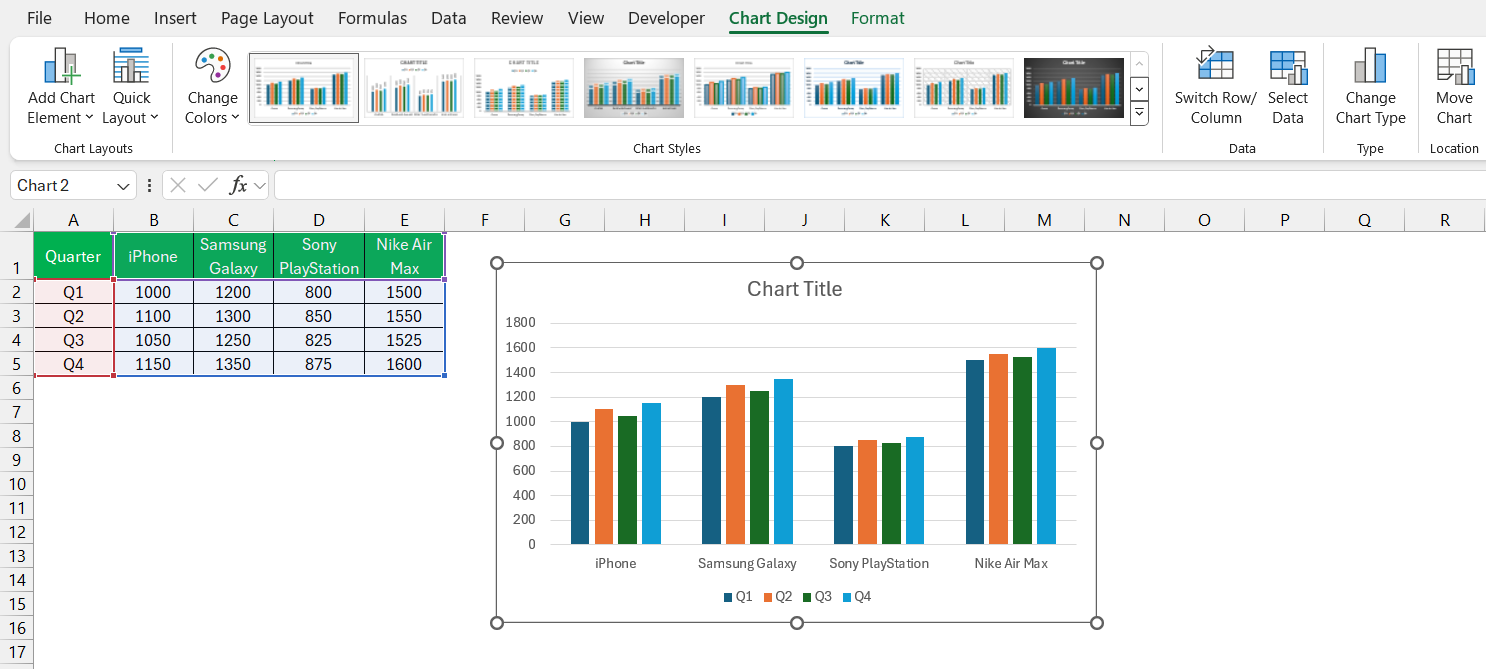Switch to the Developer tab
1486x669 pixels.
tap(666, 18)
